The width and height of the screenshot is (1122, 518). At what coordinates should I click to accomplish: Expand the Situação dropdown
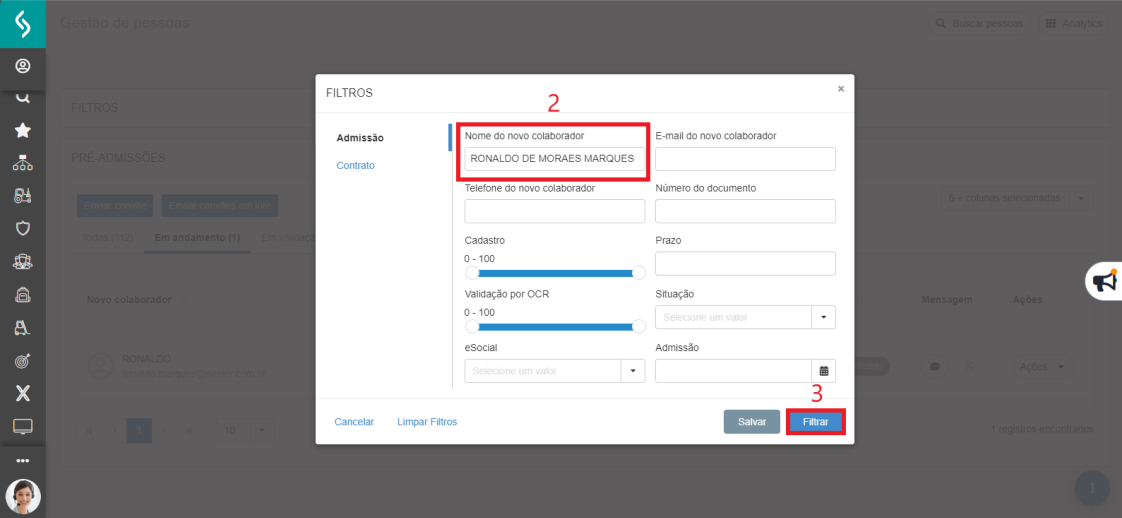(x=824, y=317)
